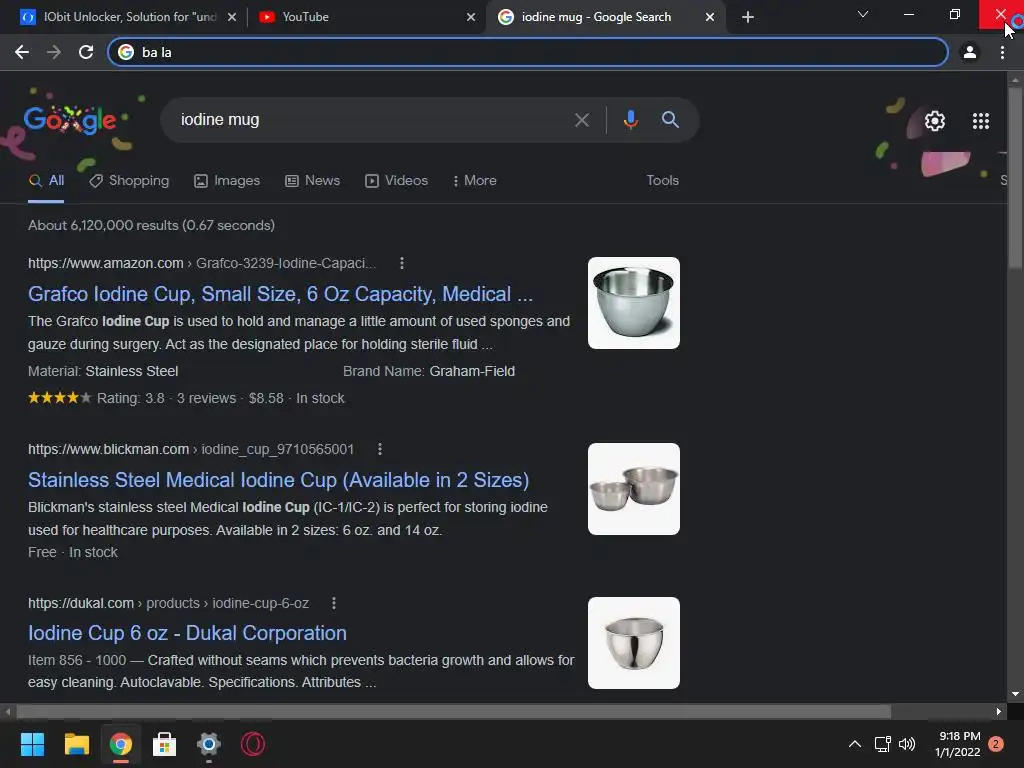
Task: Open the search Tools button
Action: (662, 181)
